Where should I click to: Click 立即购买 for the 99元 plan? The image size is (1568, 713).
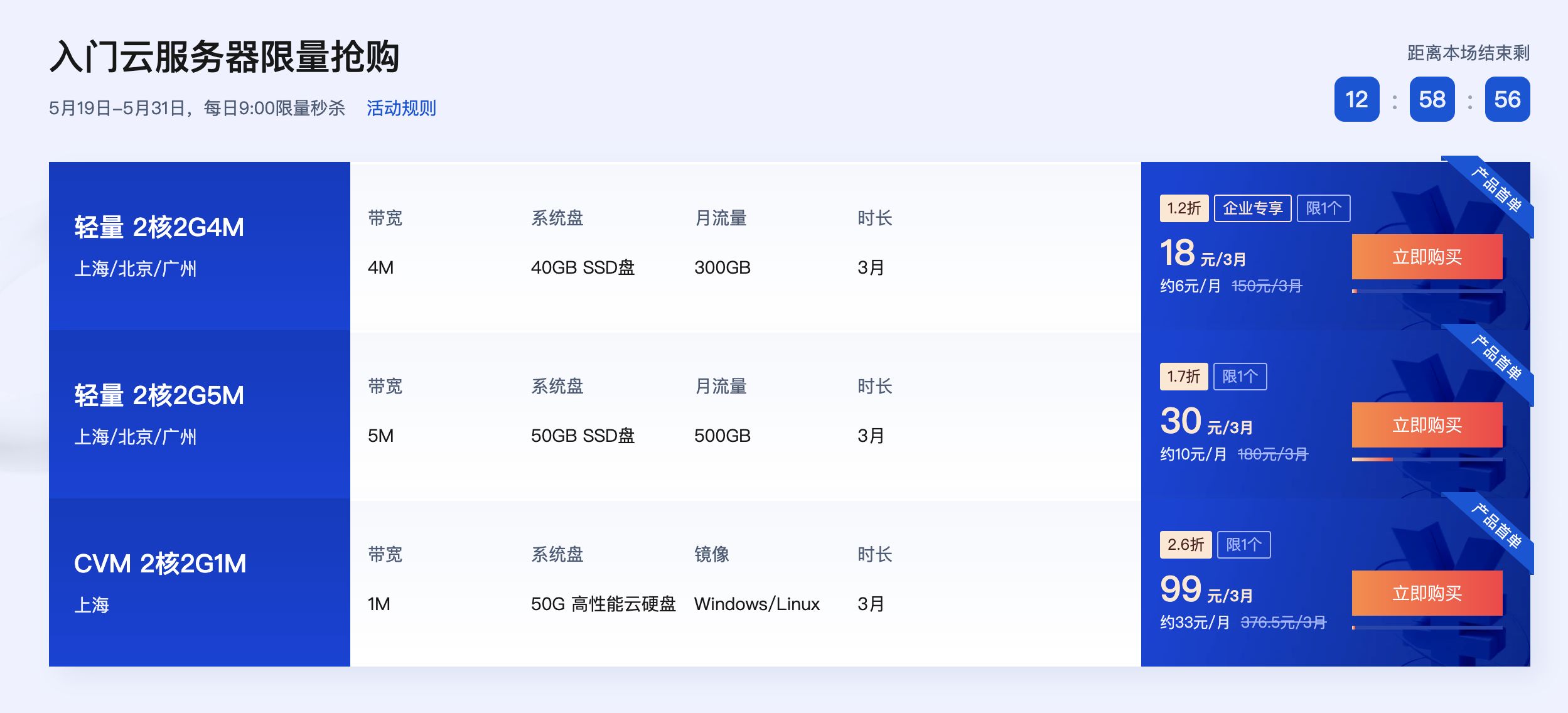coord(1427,593)
